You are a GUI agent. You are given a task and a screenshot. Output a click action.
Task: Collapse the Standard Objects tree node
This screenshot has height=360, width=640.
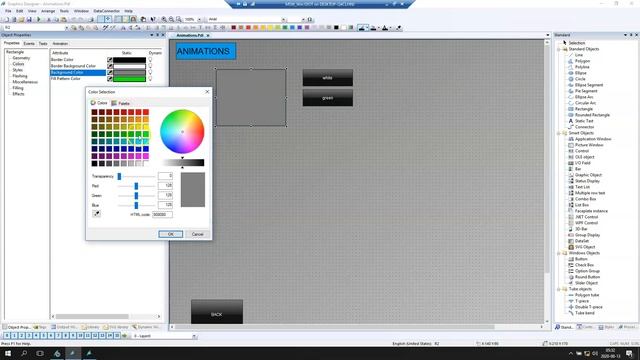[x=559, y=49]
